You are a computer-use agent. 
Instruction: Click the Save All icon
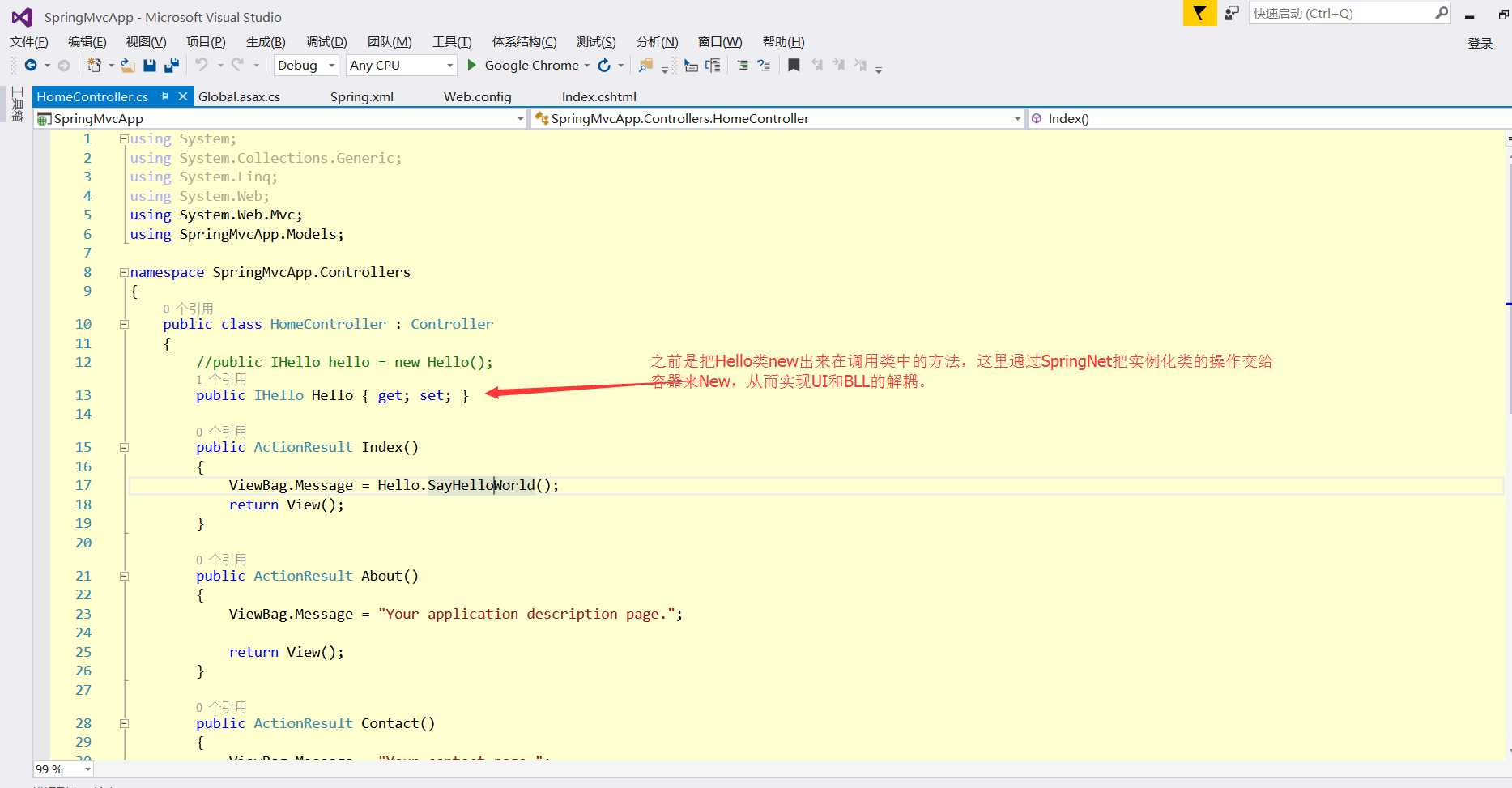click(172, 65)
